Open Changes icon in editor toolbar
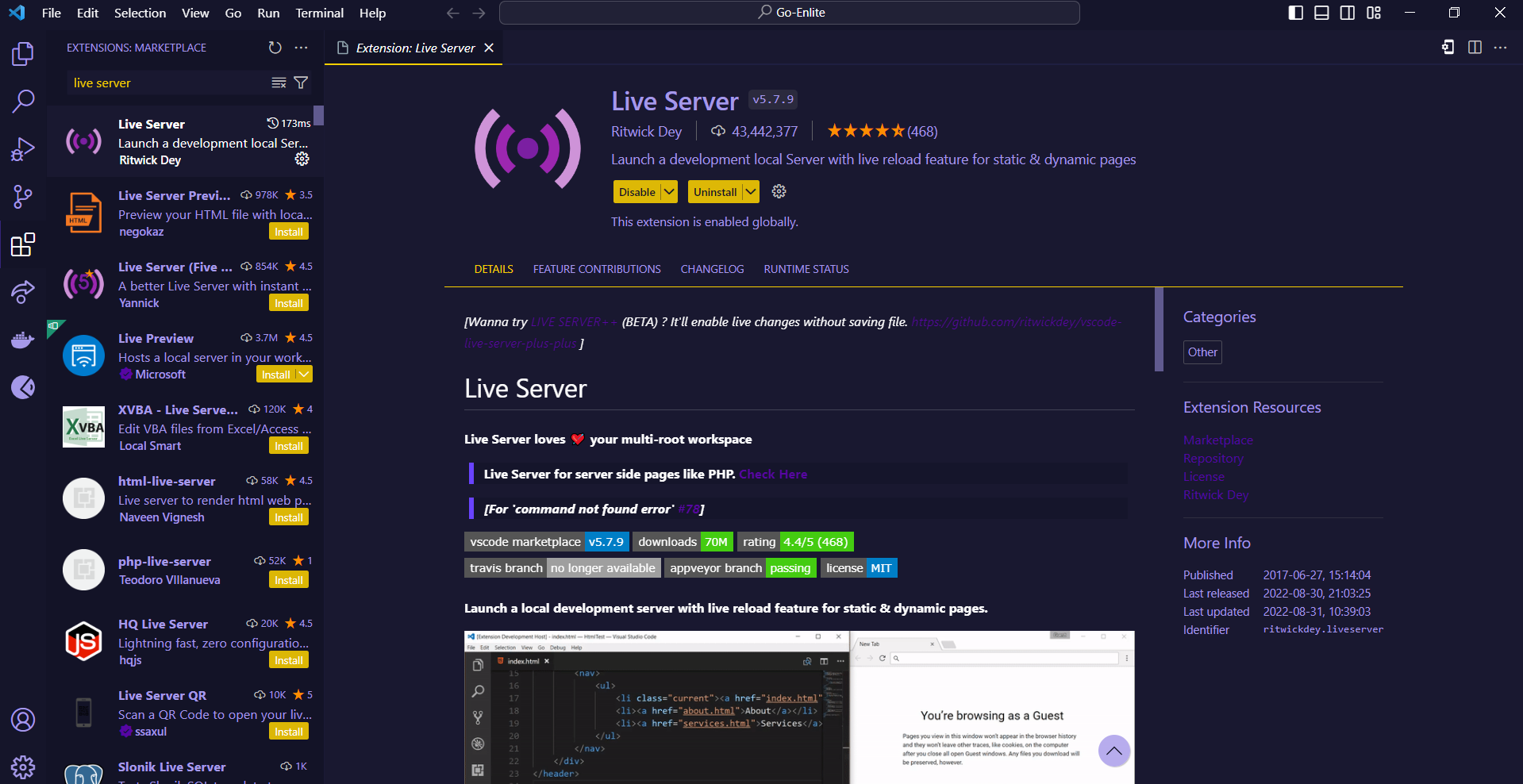 (x=1448, y=48)
